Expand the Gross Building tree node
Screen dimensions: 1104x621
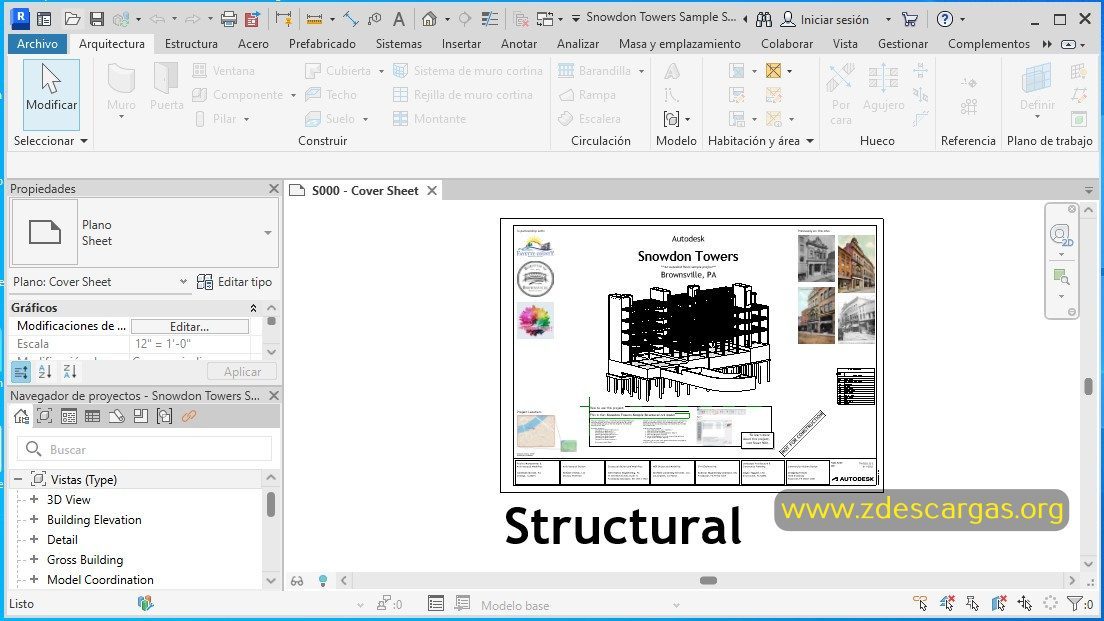[34, 560]
